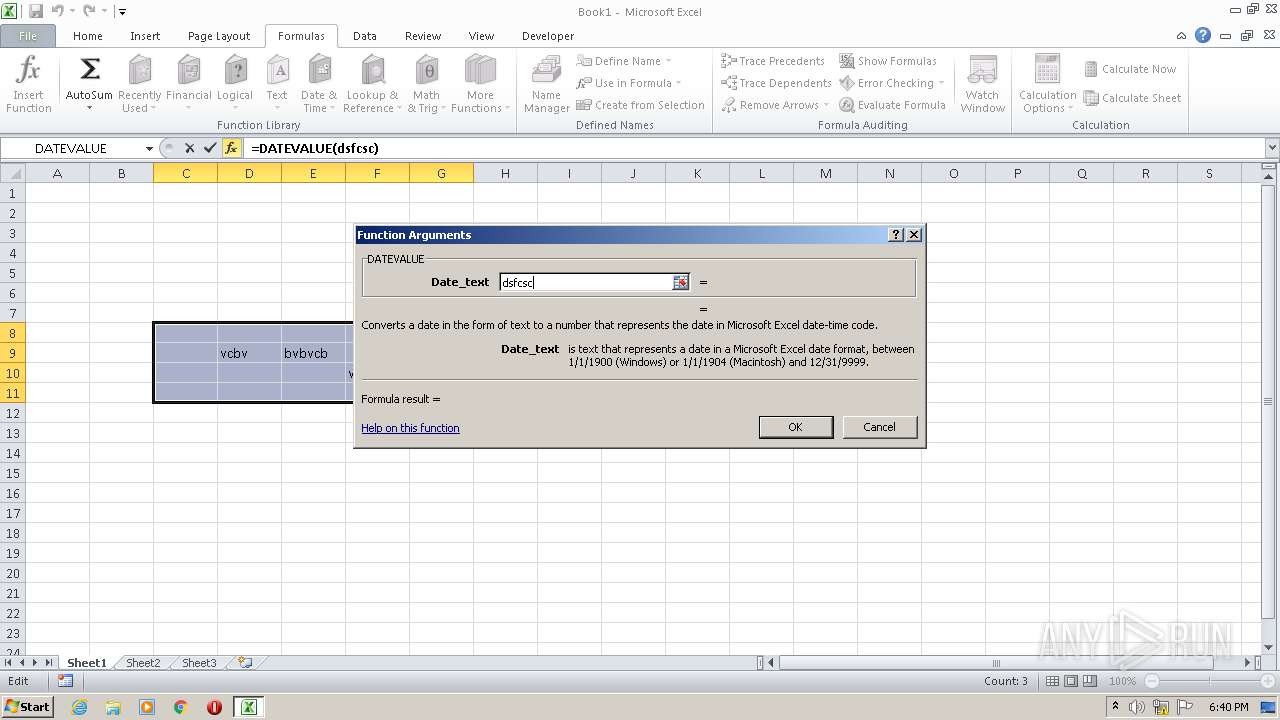The image size is (1280, 720).
Task: Click Calculate Now
Action: point(1130,69)
